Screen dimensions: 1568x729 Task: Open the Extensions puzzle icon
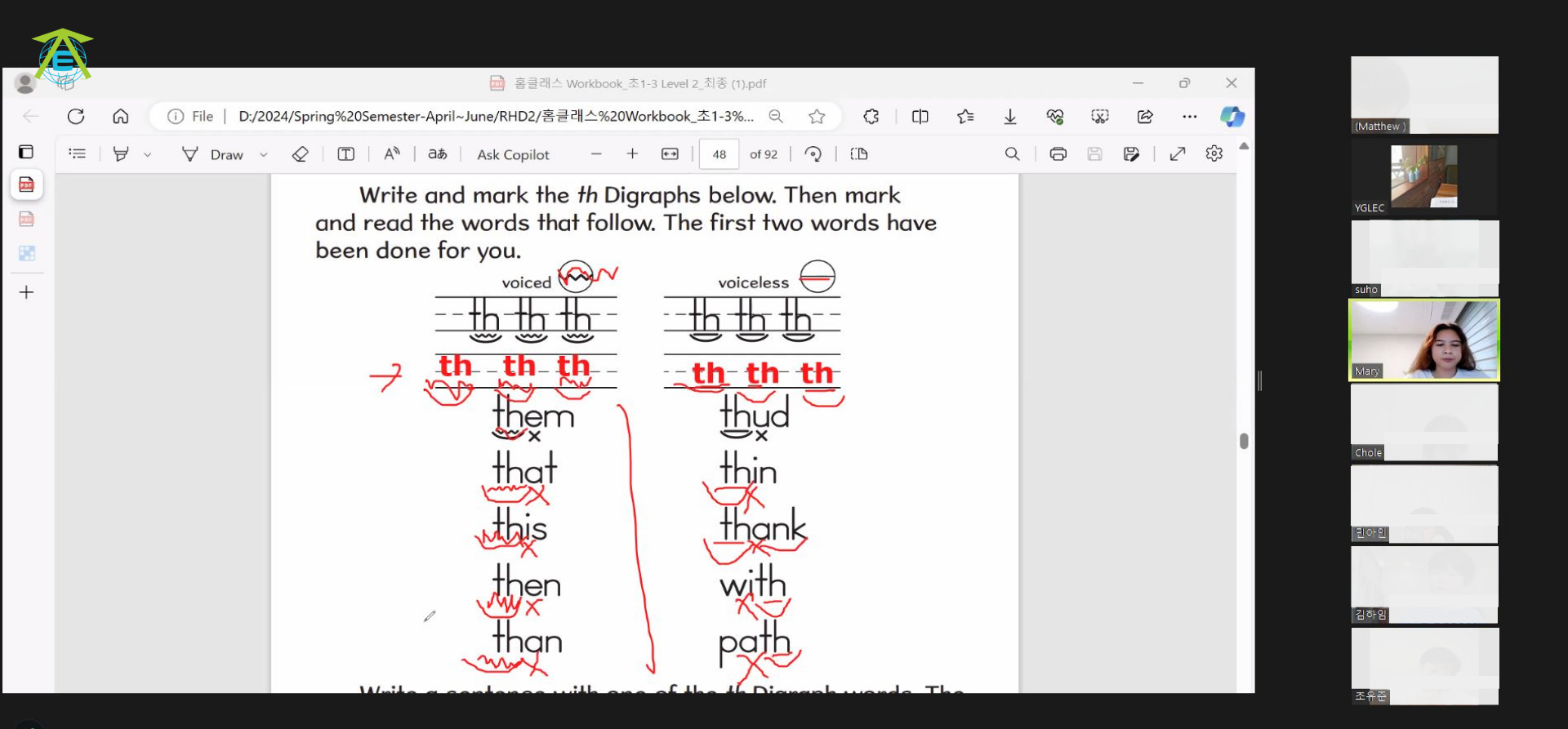(x=871, y=117)
